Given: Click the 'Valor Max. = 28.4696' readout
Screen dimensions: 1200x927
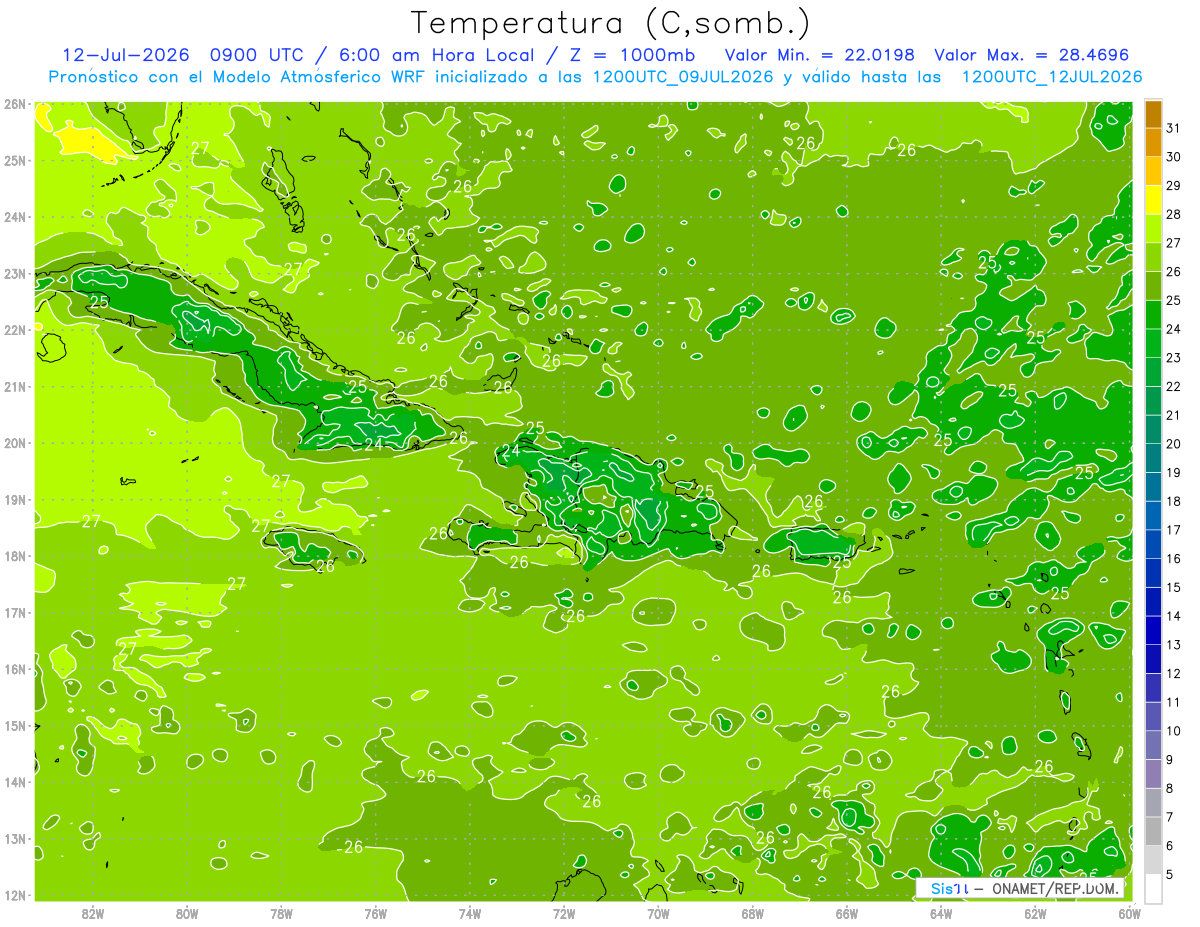Looking at the screenshot, I should click(x=1031, y=55).
